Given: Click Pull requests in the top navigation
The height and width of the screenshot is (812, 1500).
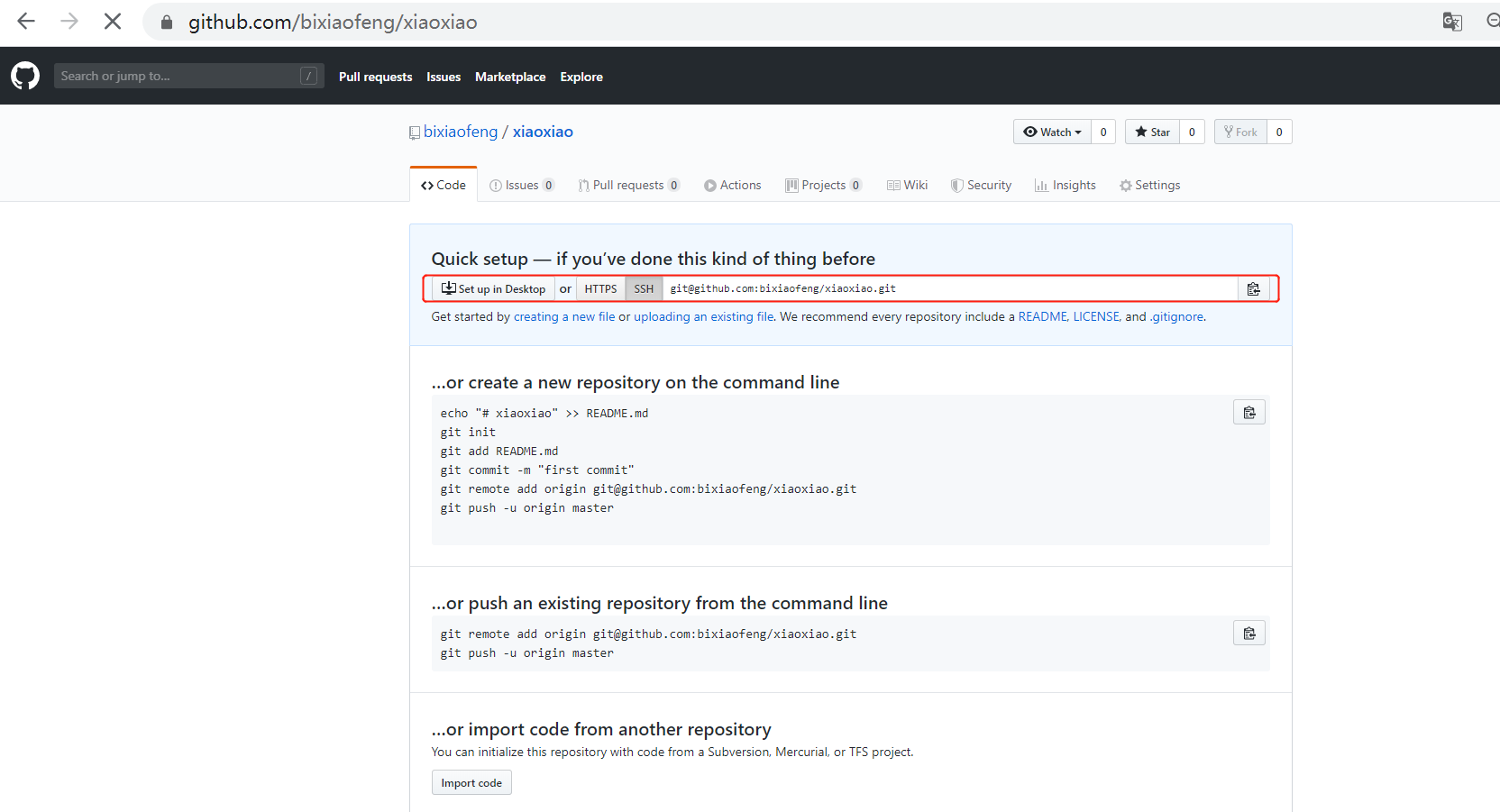Looking at the screenshot, I should (375, 77).
